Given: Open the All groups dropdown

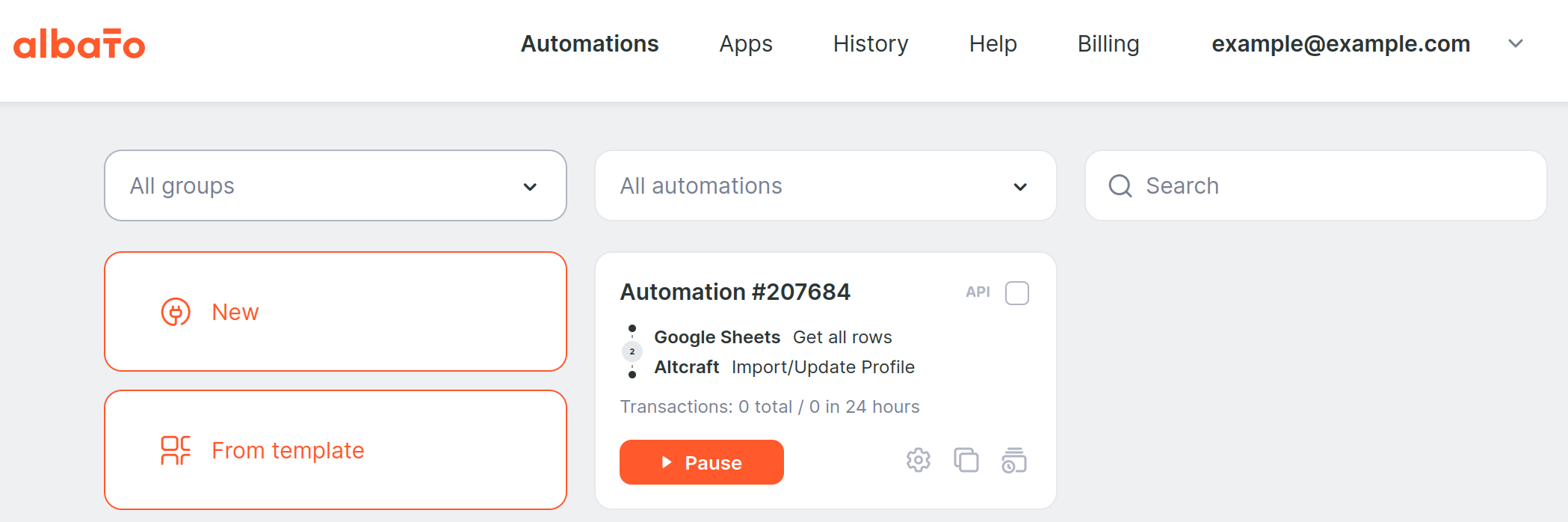Looking at the screenshot, I should tap(336, 185).
